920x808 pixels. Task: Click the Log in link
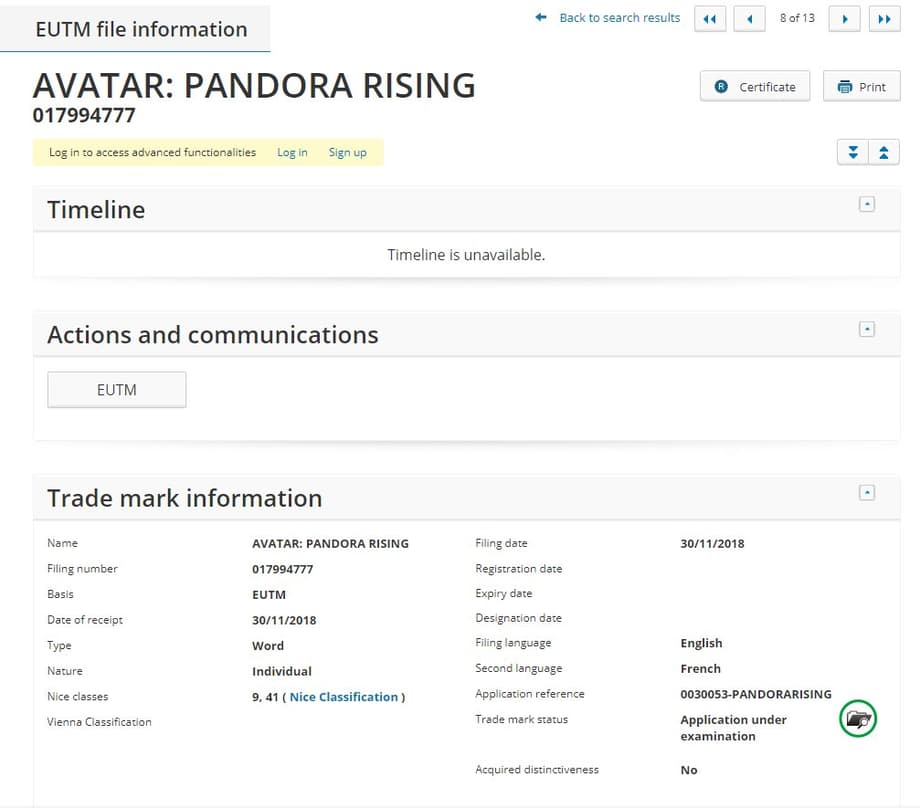pyautogui.click(x=292, y=153)
